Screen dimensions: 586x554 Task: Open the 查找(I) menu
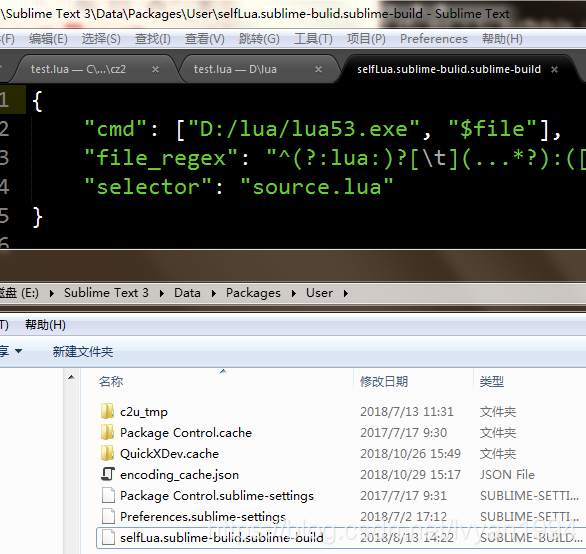click(152, 39)
